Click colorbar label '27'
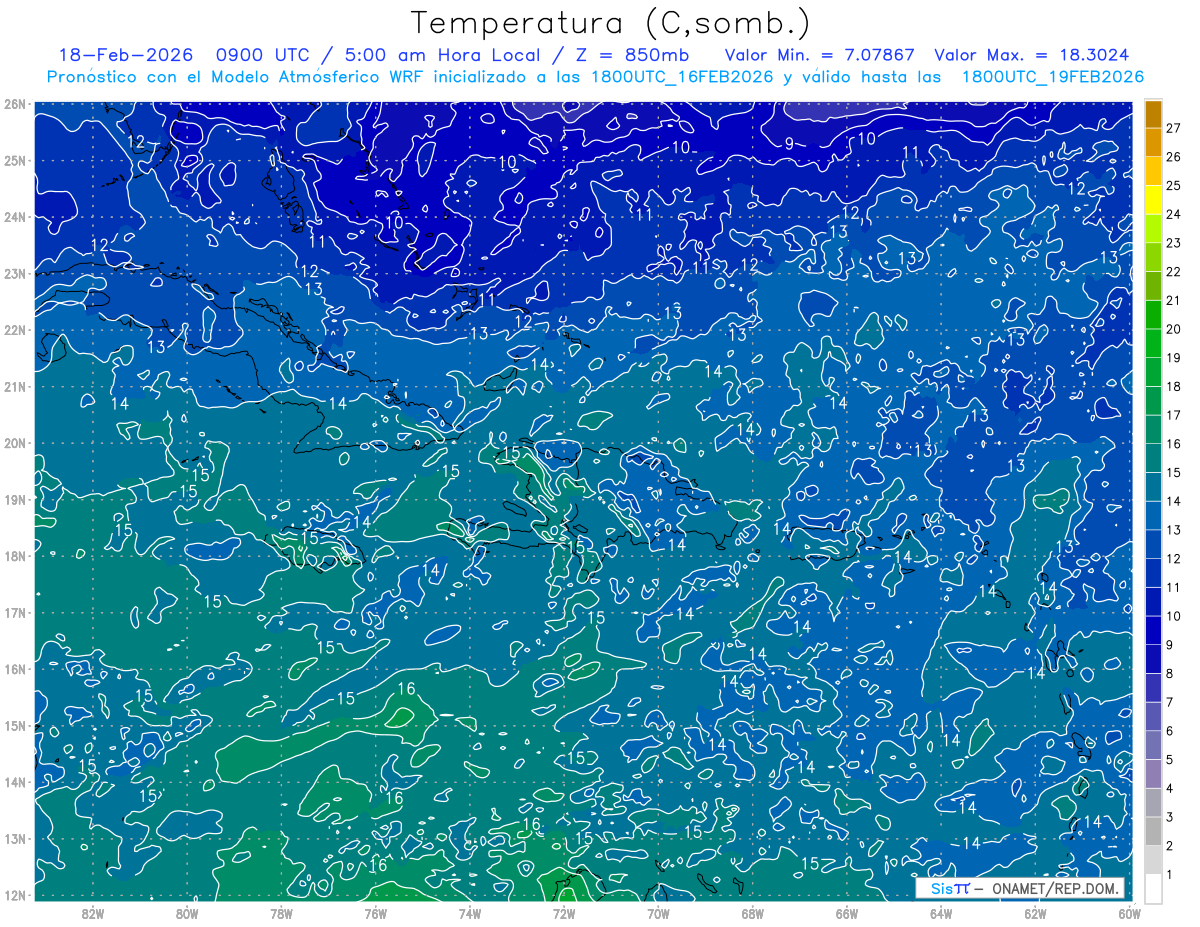The width and height of the screenshot is (1200, 927). 1173,128
